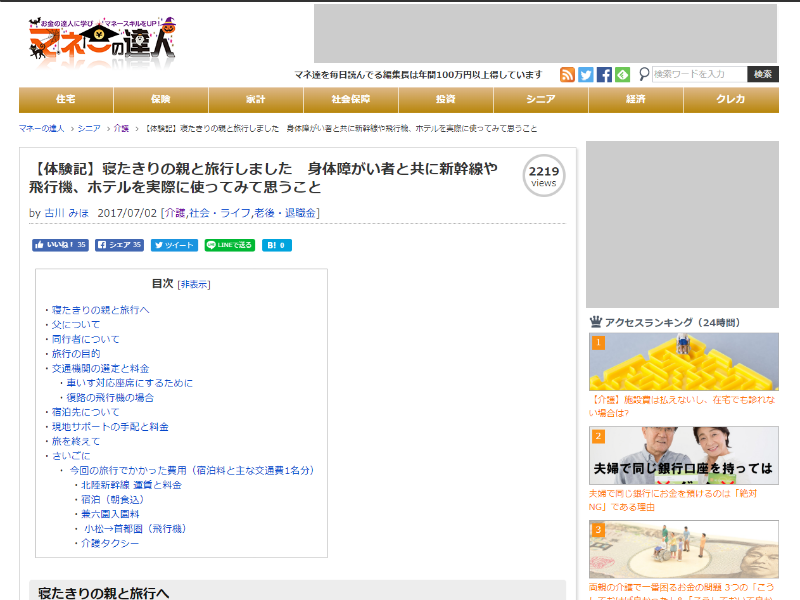
Task: Open the 社会保障 menu tab
Action: click(x=351, y=99)
